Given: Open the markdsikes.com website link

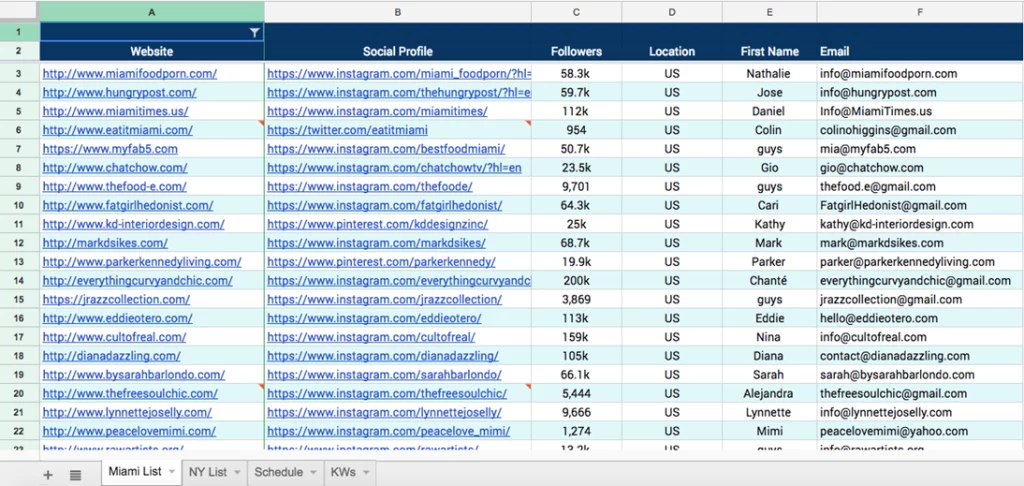Looking at the screenshot, I should tap(105, 243).
